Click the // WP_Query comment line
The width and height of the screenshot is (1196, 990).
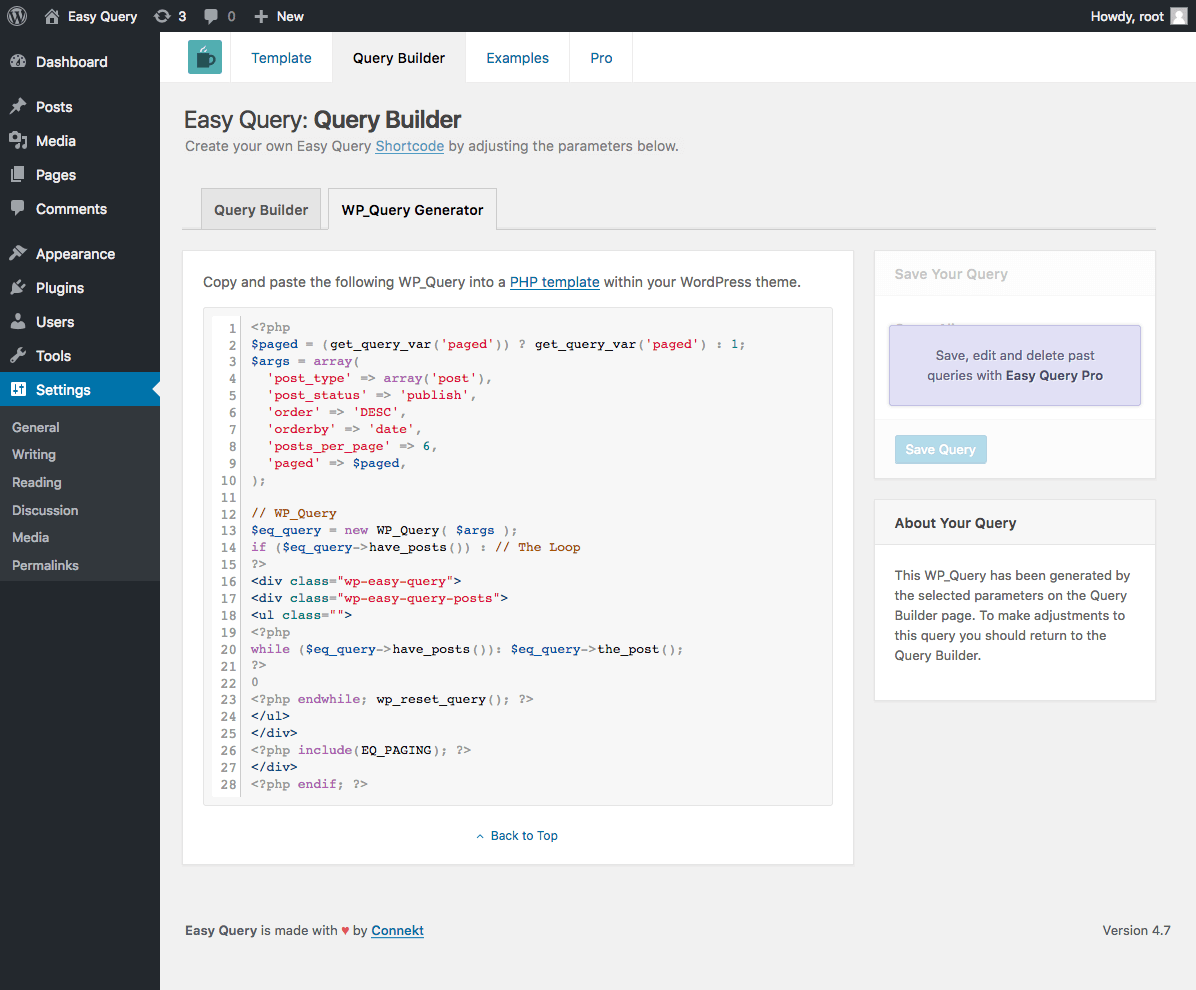[294, 513]
